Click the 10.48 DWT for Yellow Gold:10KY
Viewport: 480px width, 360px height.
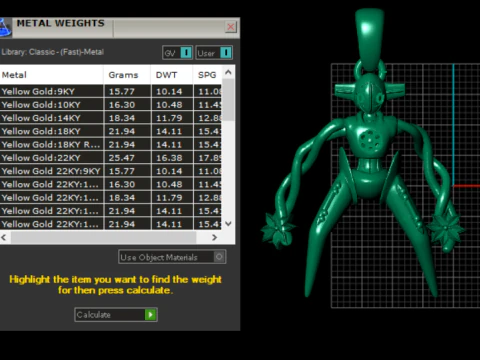coord(169,105)
